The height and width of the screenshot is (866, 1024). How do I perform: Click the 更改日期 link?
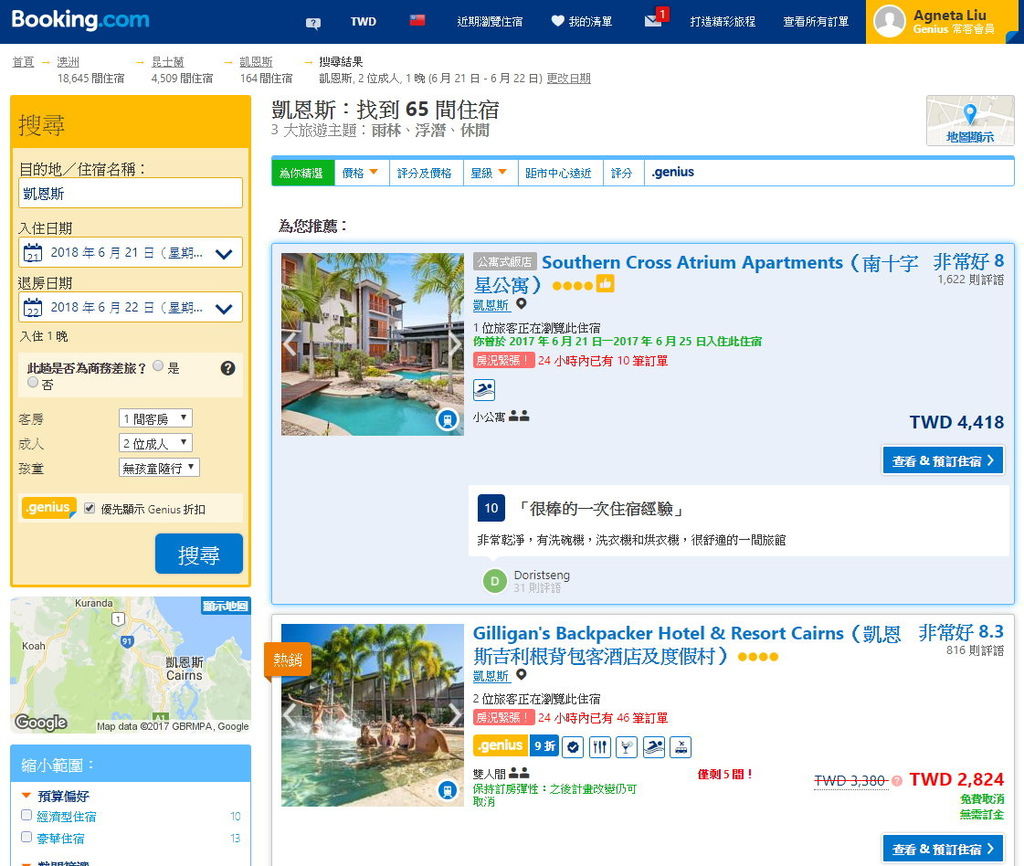click(568, 78)
